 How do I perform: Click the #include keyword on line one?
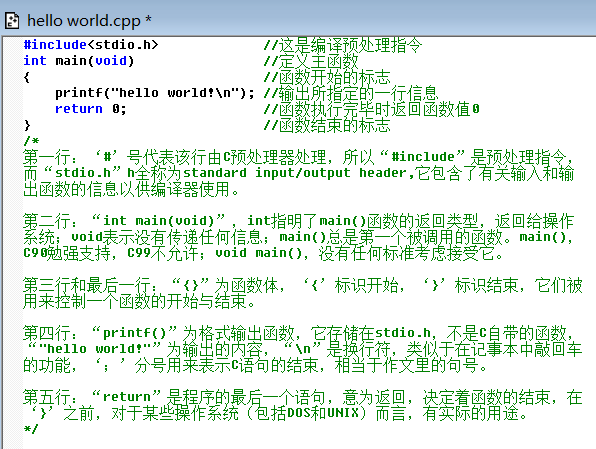(x=55, y=45)
